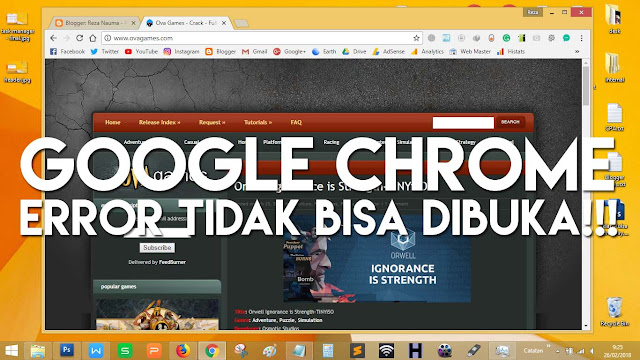The width and height of the screenshot is (640, 360).
Task: Open File Explorer from the taskbar
Action: (38, 350)
